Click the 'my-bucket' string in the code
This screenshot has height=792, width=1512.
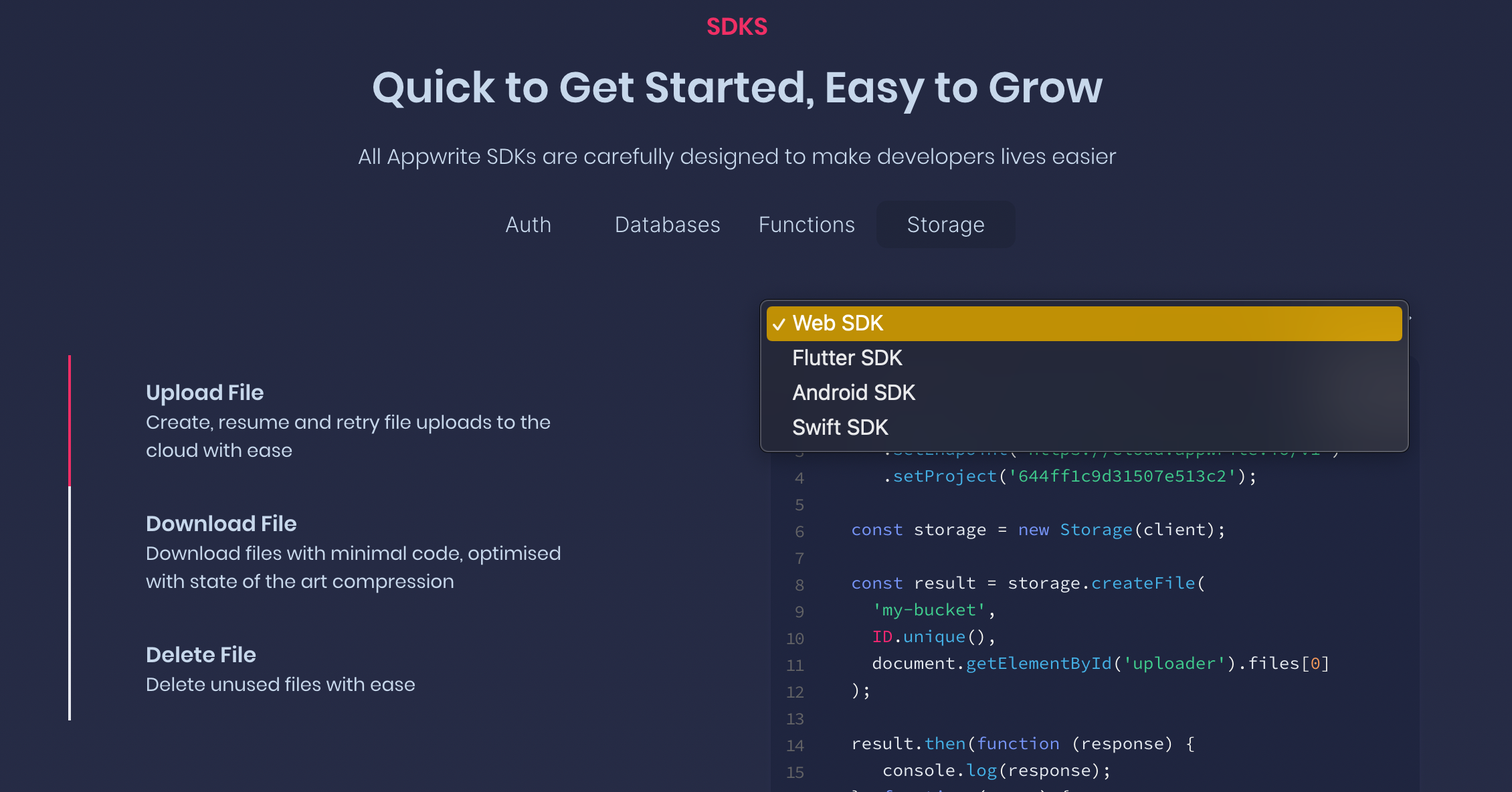point(928,610)
